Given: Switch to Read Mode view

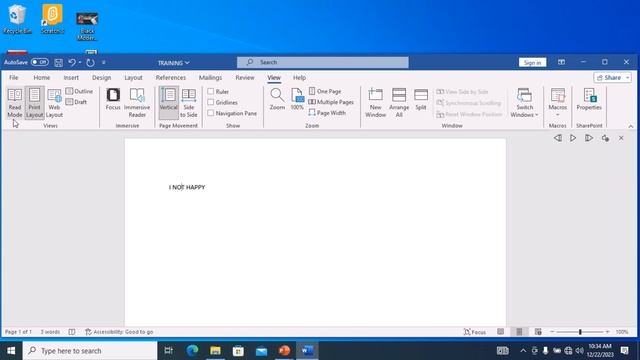Looking at the screenshot, I should 15,103.
